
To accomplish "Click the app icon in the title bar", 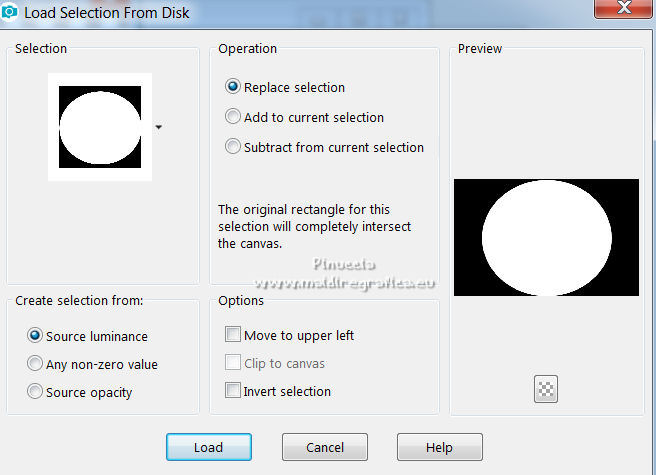I will (x=12, y=14).
